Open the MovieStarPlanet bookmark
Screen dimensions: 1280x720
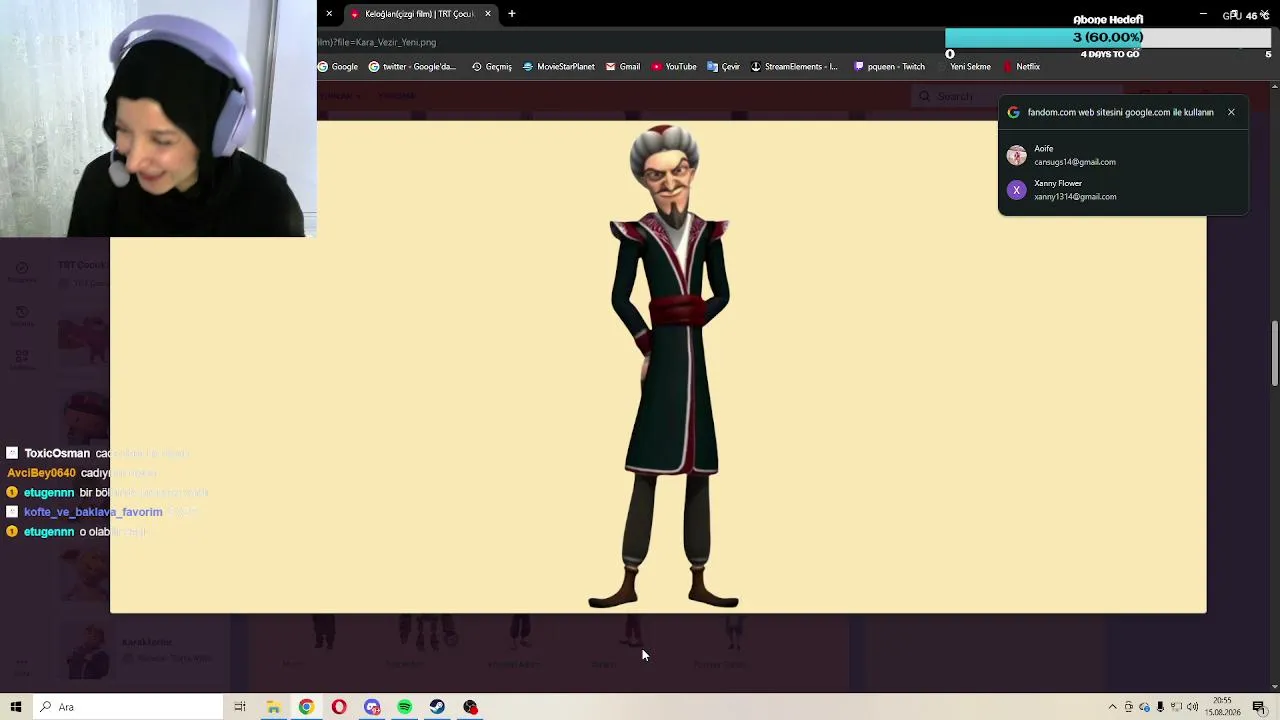click(559, 67)
